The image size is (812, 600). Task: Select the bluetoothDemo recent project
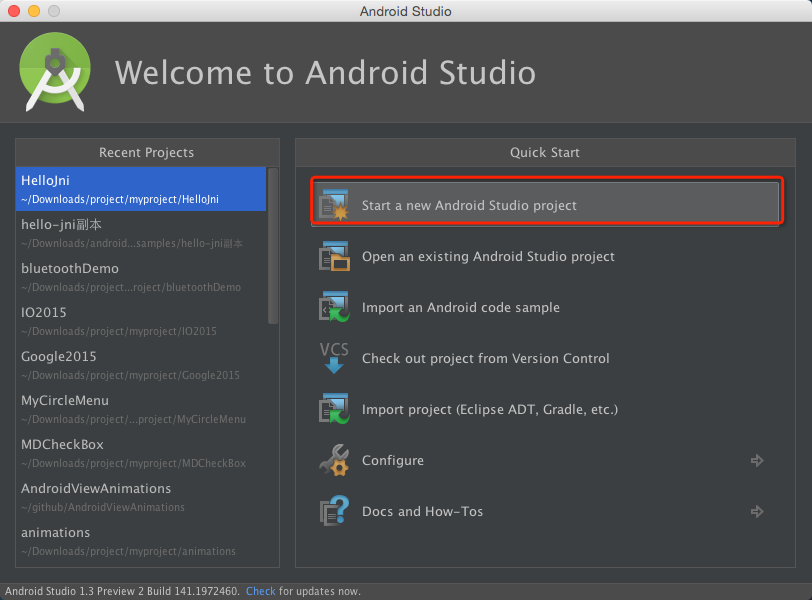[x=141, y=277]
